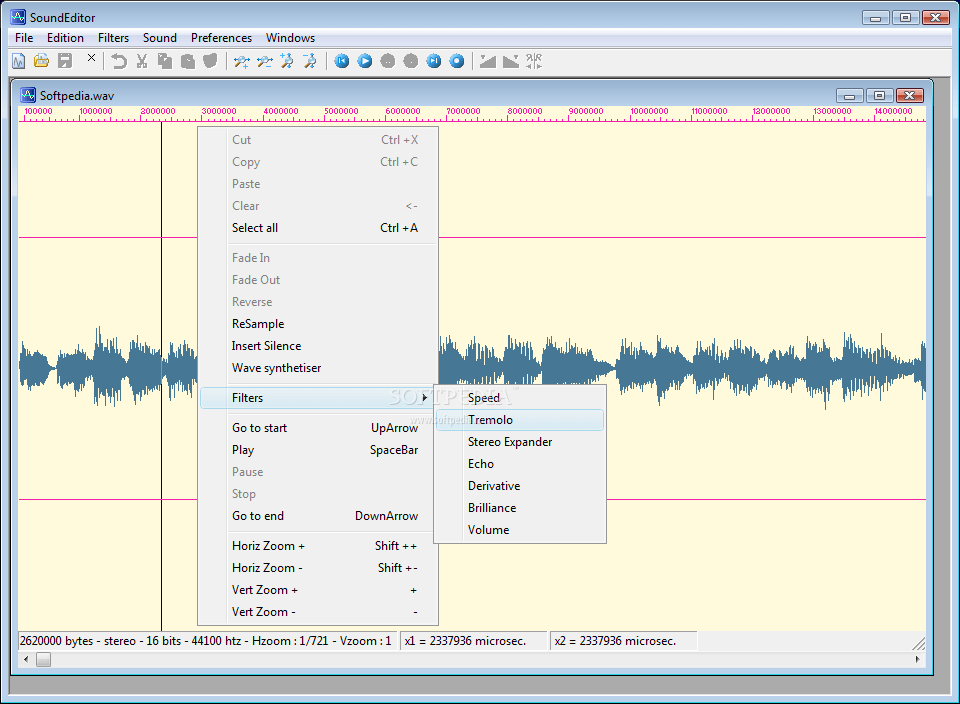Open a sound file with folder icon
Screen dimensions: 960x704
pyautogui.click(x=41, y=61)
